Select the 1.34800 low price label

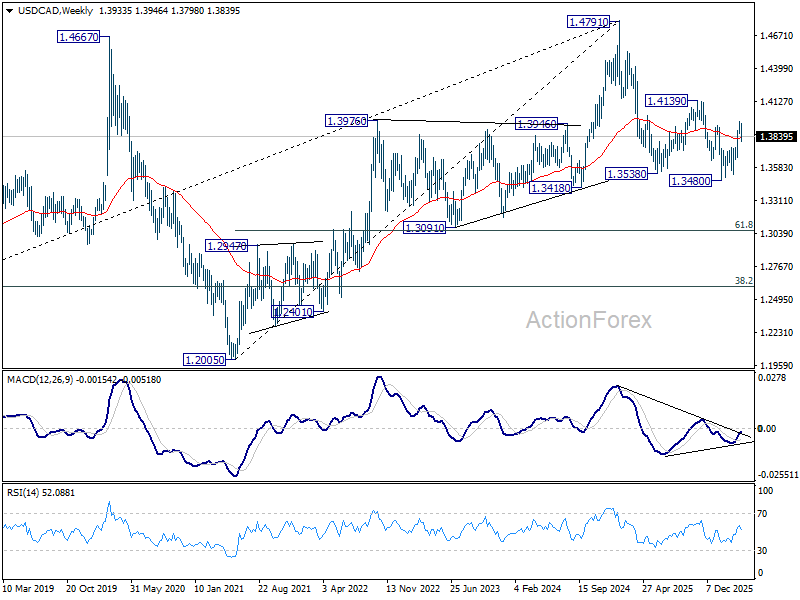(x=690, y=181)
